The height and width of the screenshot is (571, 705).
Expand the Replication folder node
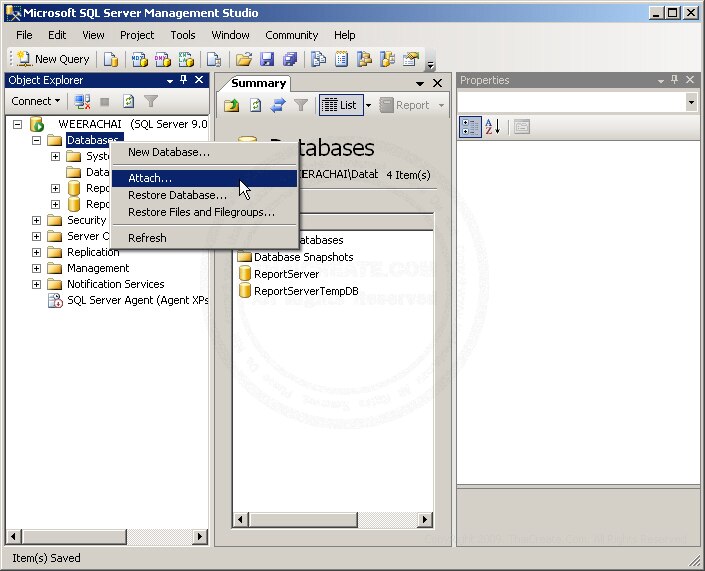click(x=36, y=252)
